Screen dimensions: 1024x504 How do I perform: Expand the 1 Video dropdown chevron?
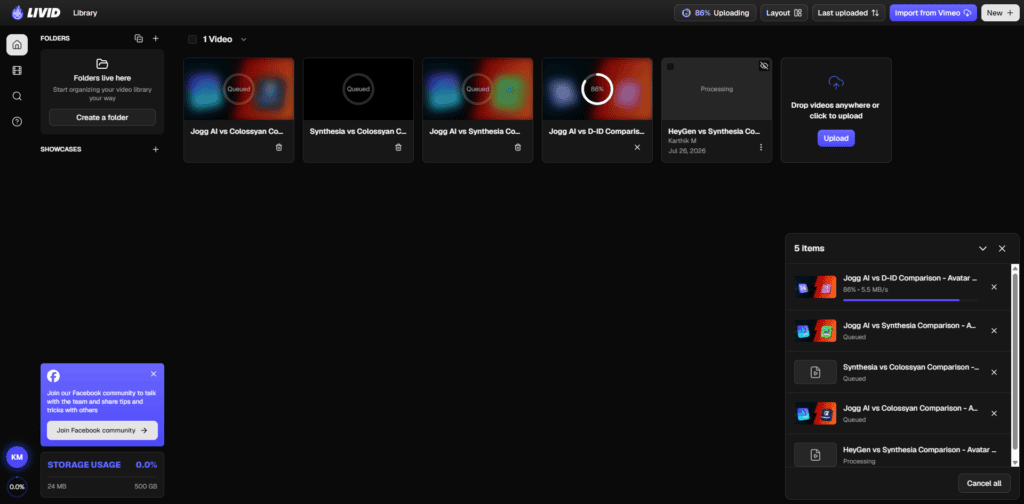(x=244, y=40)
